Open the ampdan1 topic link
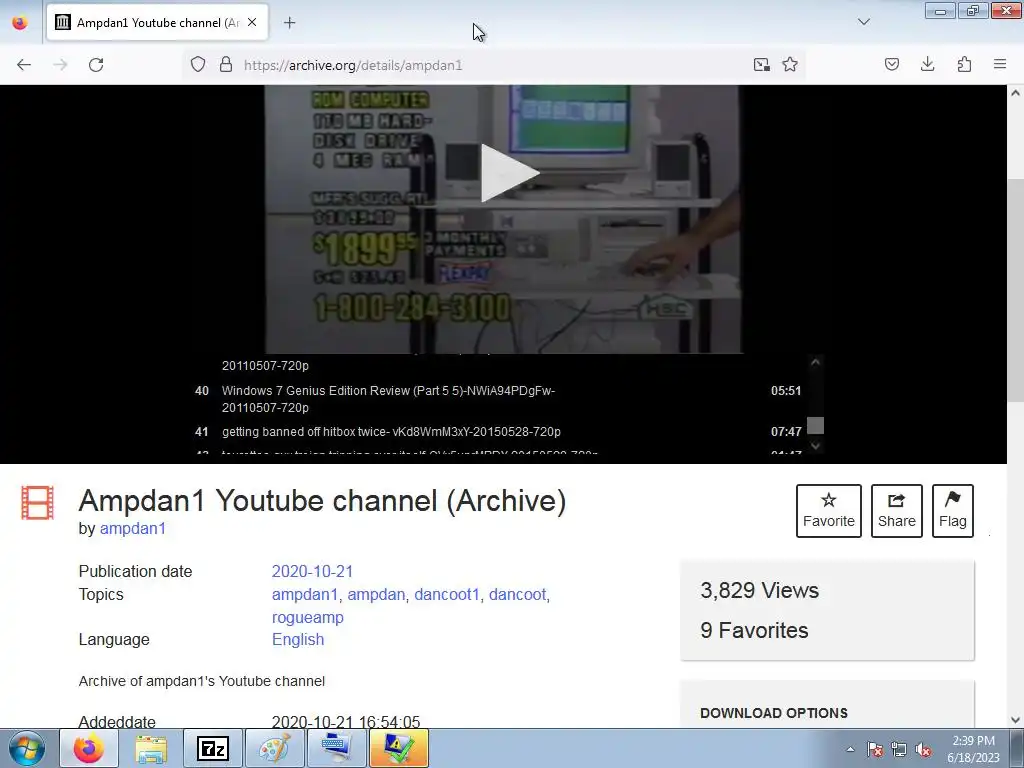The width and height of the screenshot is (1024, 768). (x=304, y=594)
